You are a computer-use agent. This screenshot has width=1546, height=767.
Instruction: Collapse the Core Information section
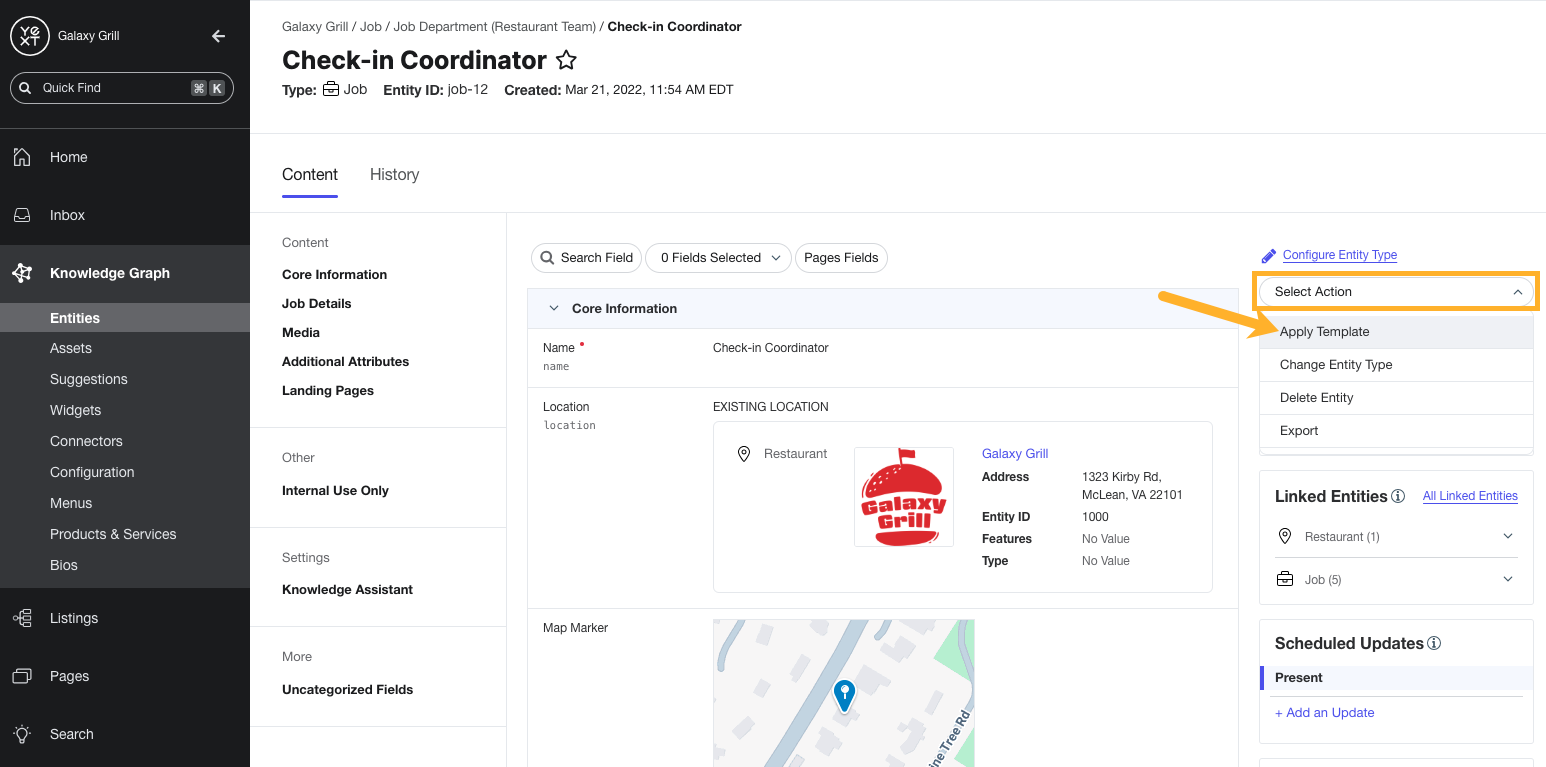[x=554, y=309]
